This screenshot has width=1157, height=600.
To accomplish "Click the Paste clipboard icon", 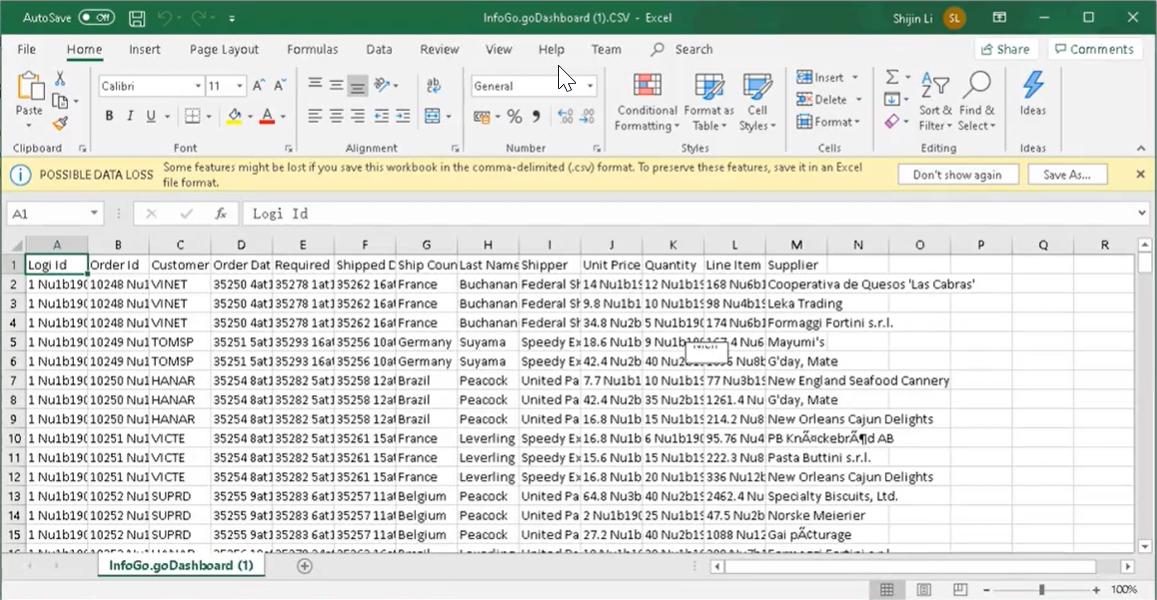I will coord(30,86).
